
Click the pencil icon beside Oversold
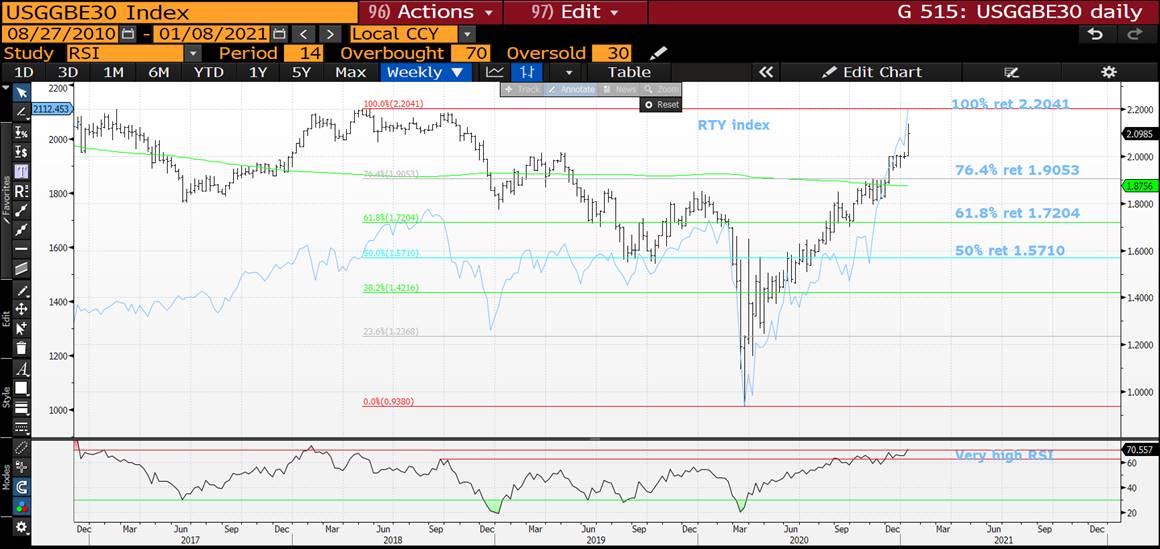pos(657,53)
